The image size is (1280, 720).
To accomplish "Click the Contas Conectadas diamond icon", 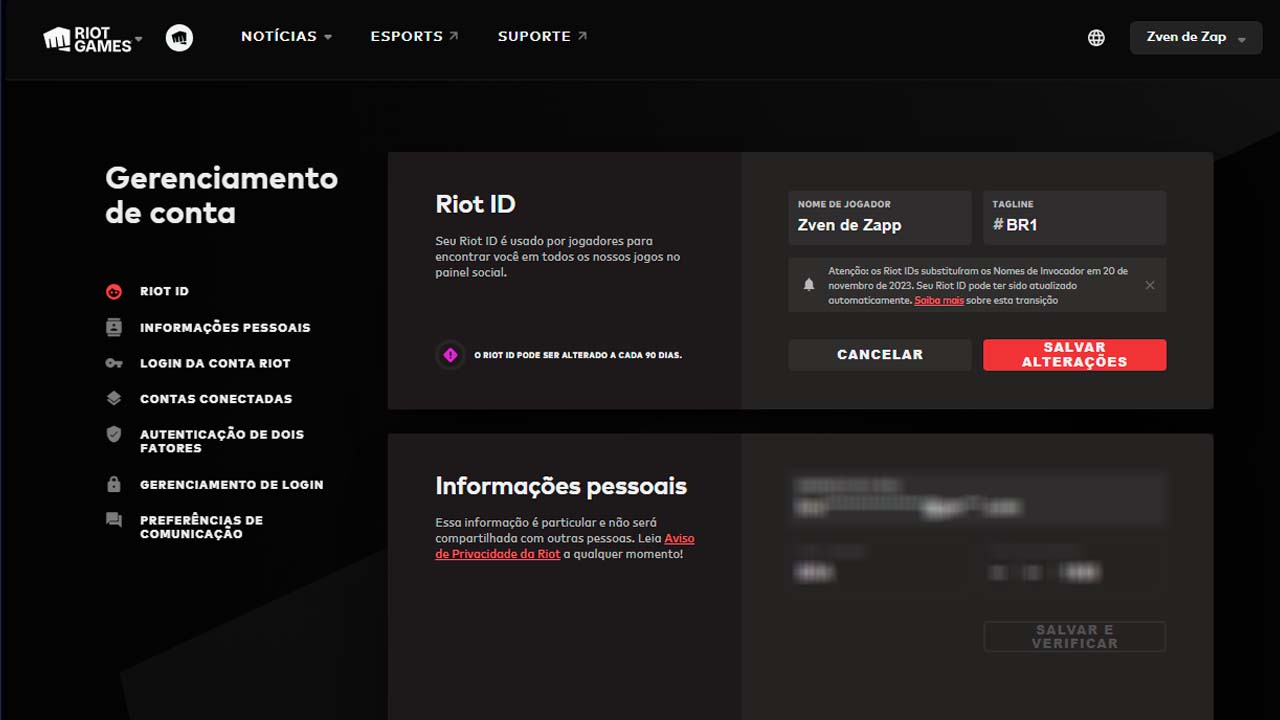I will [x=113, y=398].
